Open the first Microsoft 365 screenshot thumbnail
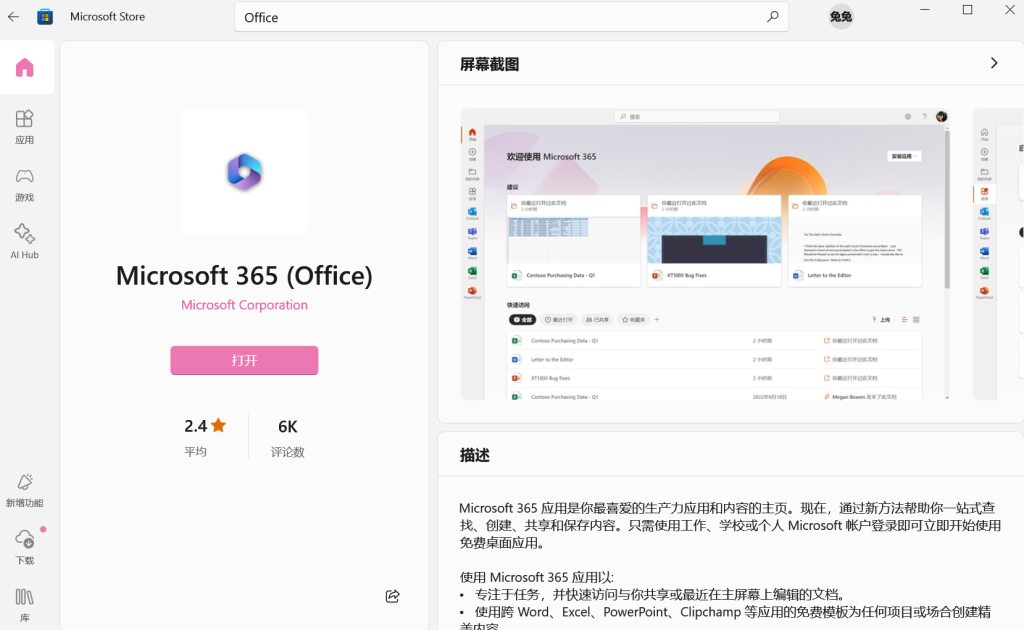Viewport: 1024px width, 630px height. click(x=705, y=254)
